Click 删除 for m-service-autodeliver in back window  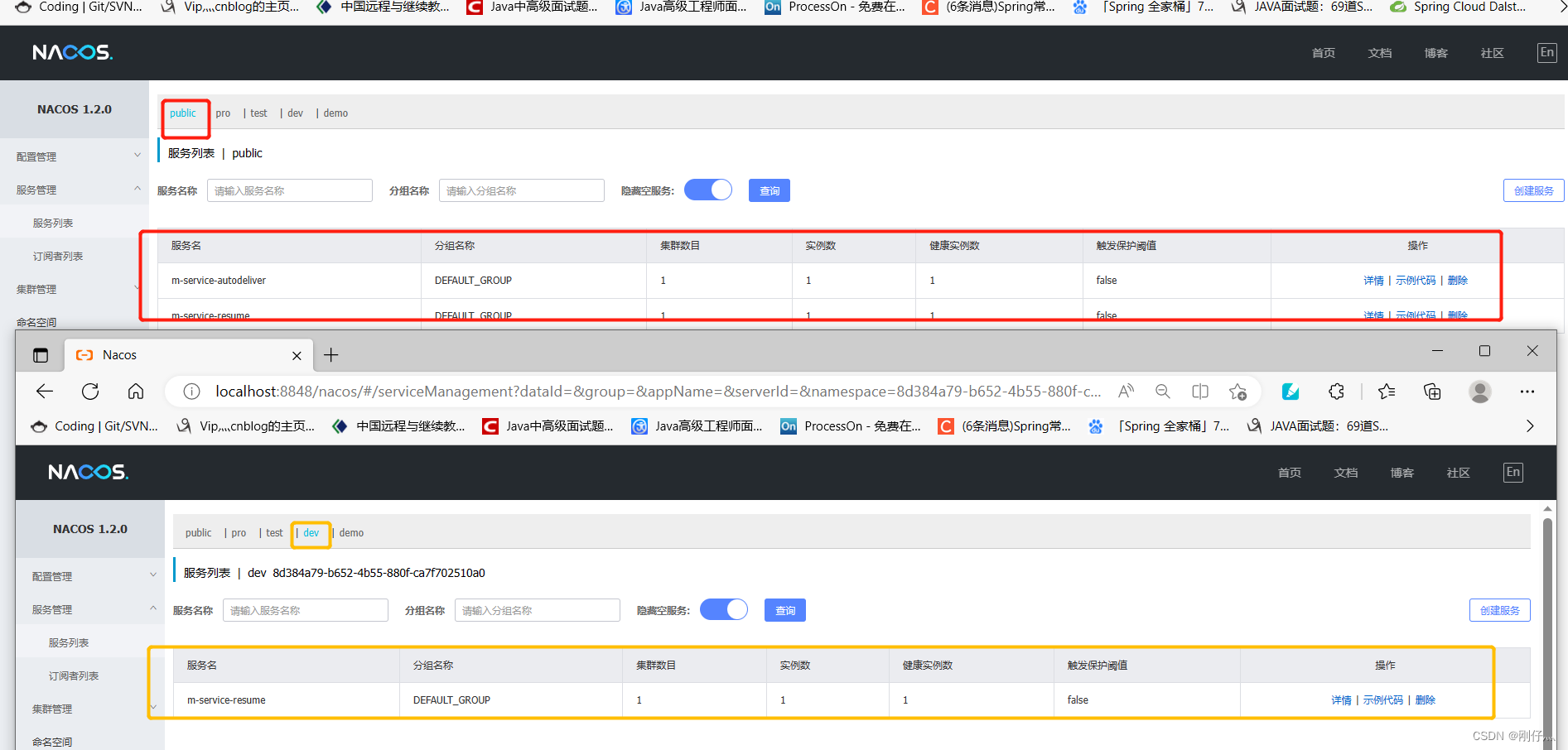(x=1458, y=281)
